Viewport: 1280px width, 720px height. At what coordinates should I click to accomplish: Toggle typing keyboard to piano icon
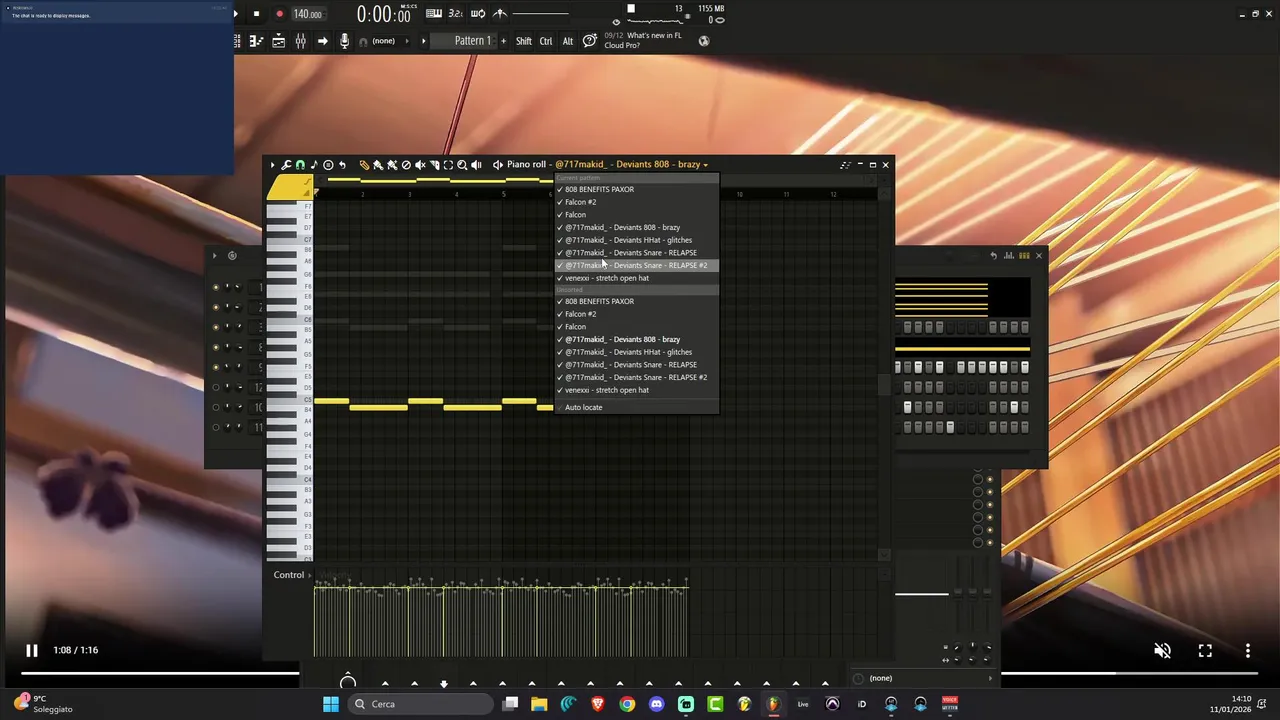point(434,14)
